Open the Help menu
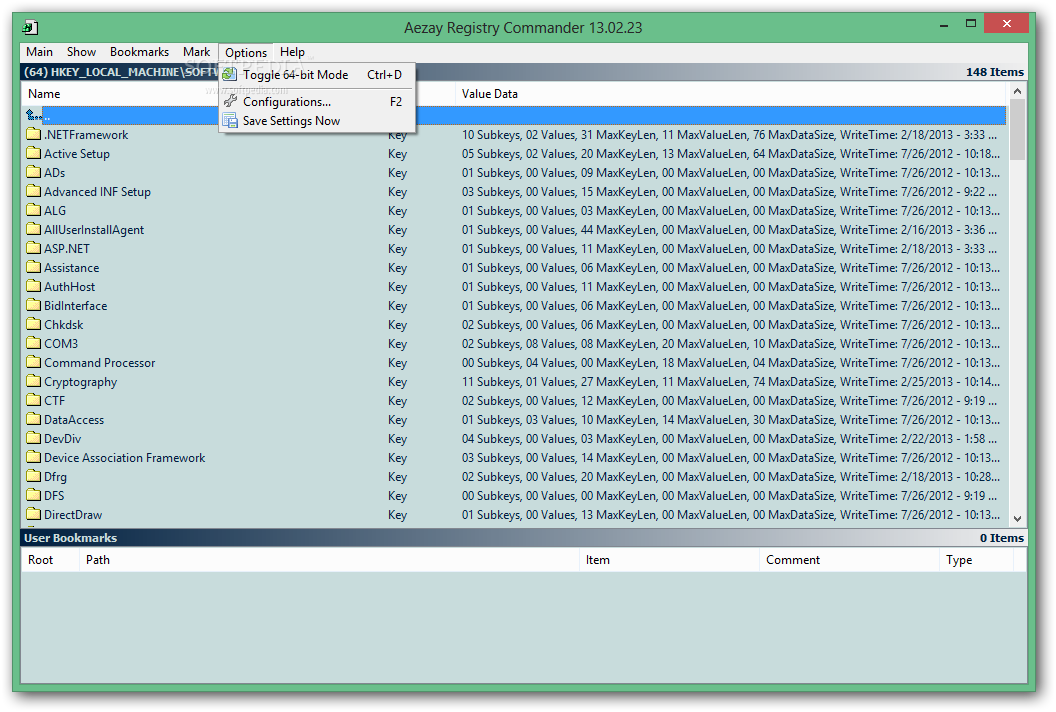The image size is (1056, 712). (292, 52)
